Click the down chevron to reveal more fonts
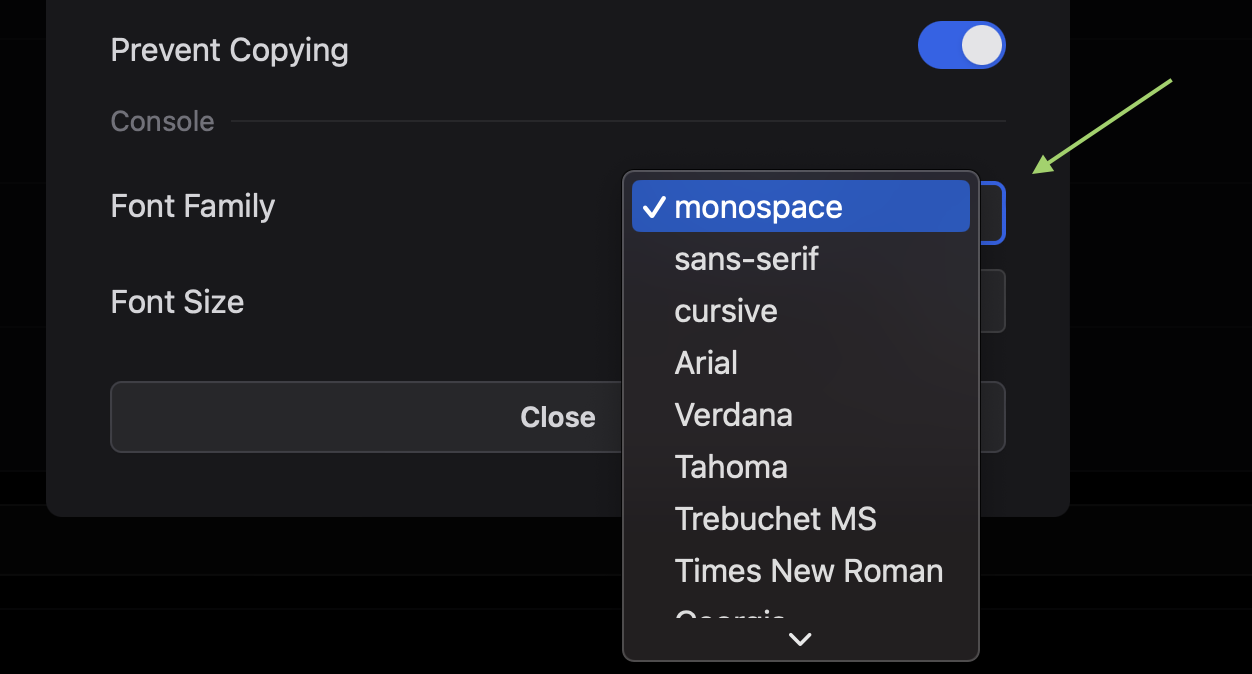The image size is (1252, 674). coord(799,639)
